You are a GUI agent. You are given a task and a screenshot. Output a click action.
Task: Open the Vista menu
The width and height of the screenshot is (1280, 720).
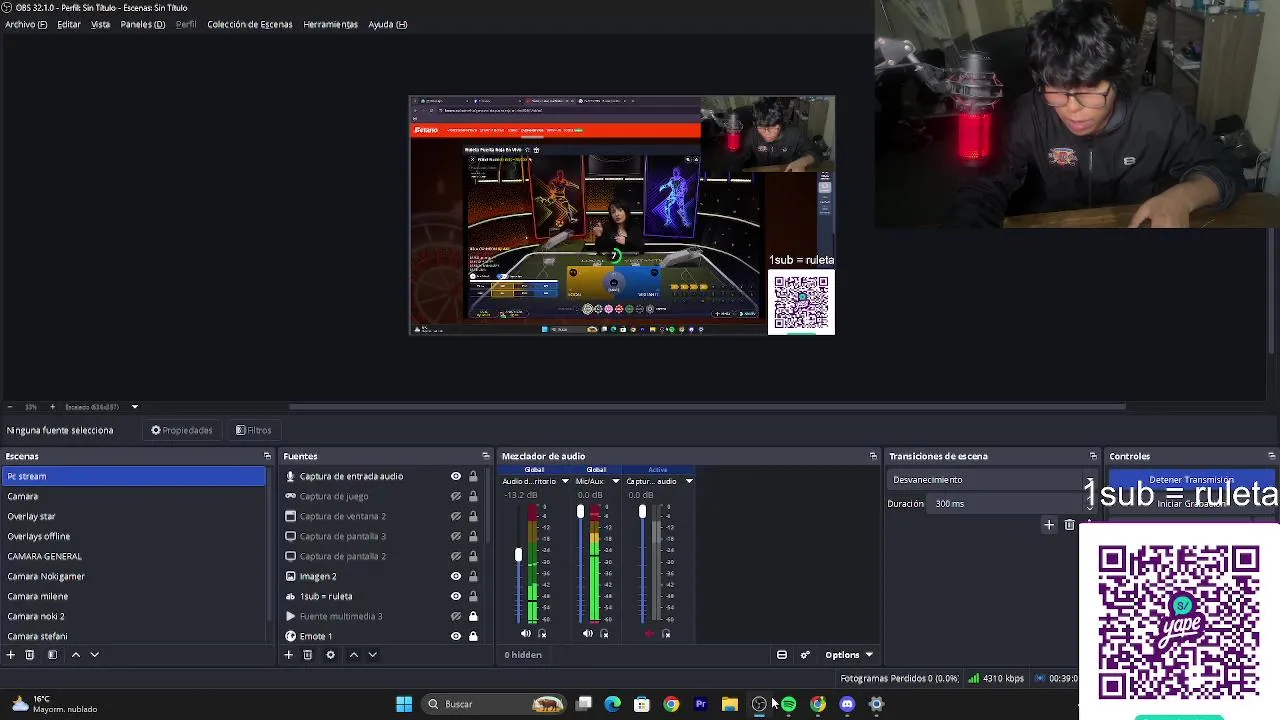tap(101, 24)
